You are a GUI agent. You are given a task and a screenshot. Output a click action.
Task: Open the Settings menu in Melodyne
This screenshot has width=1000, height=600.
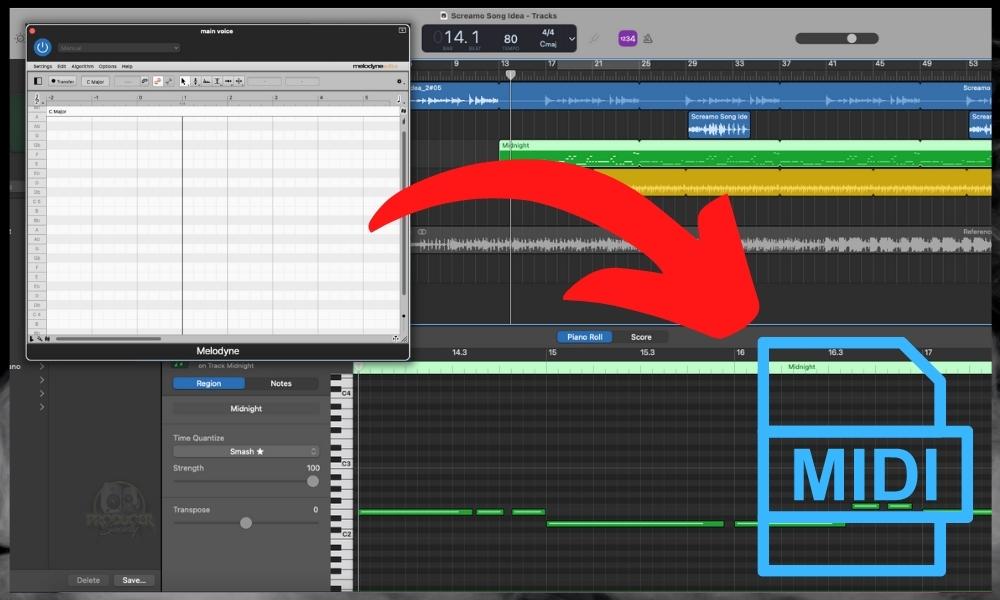point(42,66)
